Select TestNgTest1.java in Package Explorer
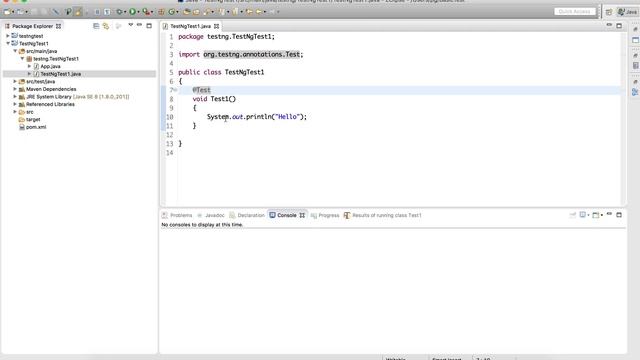The height and width of the screenshot is (360, 640). pyautogui.click(x=60, y=74)
